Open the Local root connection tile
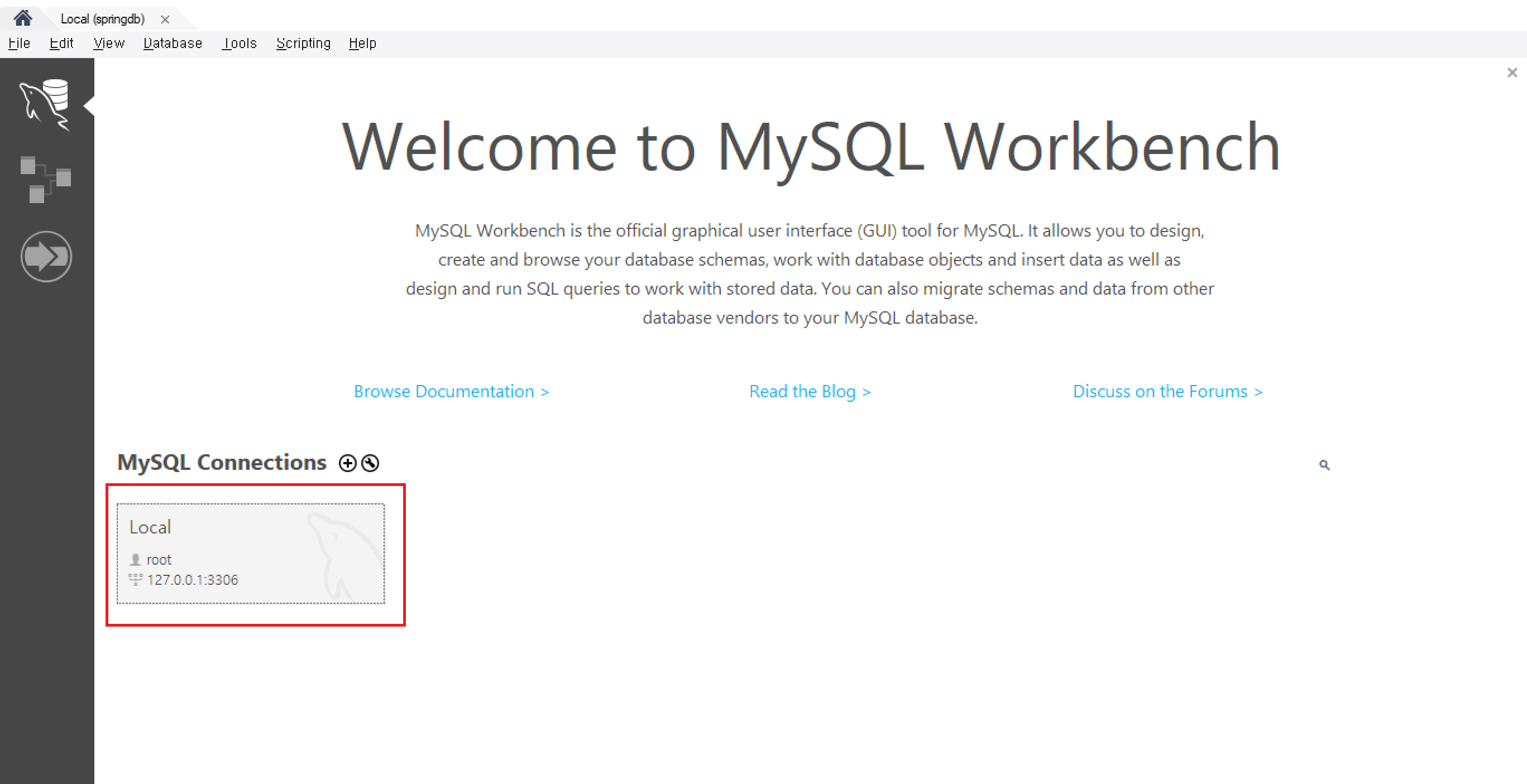This screenshot has width=1527, height=784. (x=250, y=553)
